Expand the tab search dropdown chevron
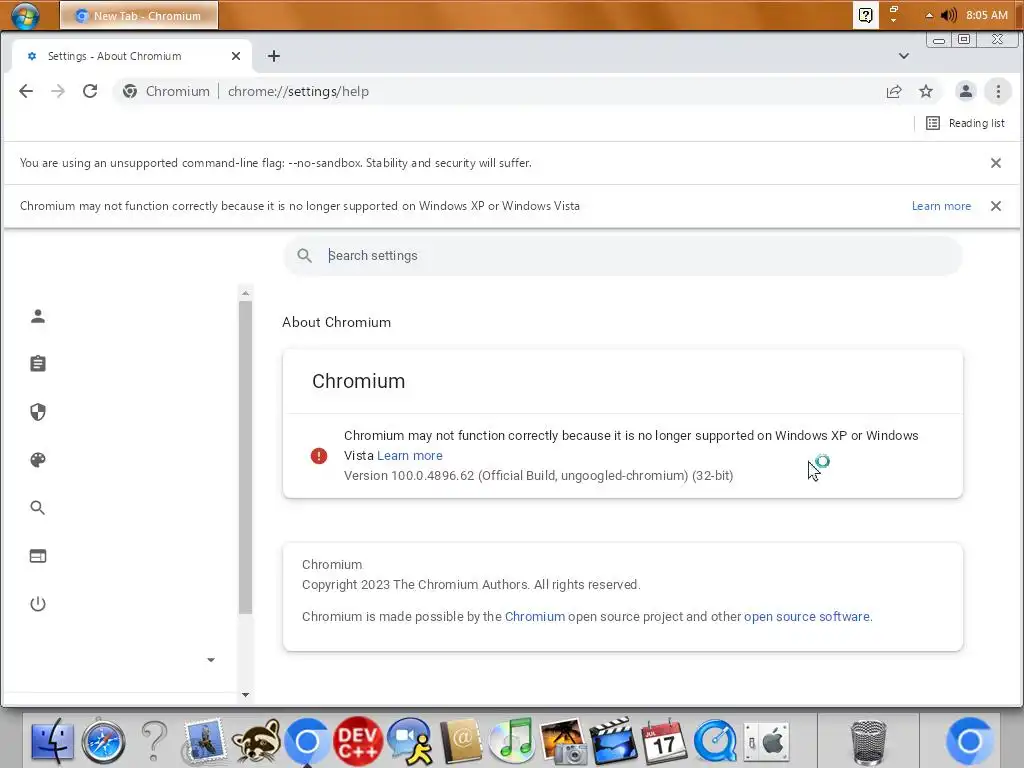The image size is (1024, 768). click(904, 56)
